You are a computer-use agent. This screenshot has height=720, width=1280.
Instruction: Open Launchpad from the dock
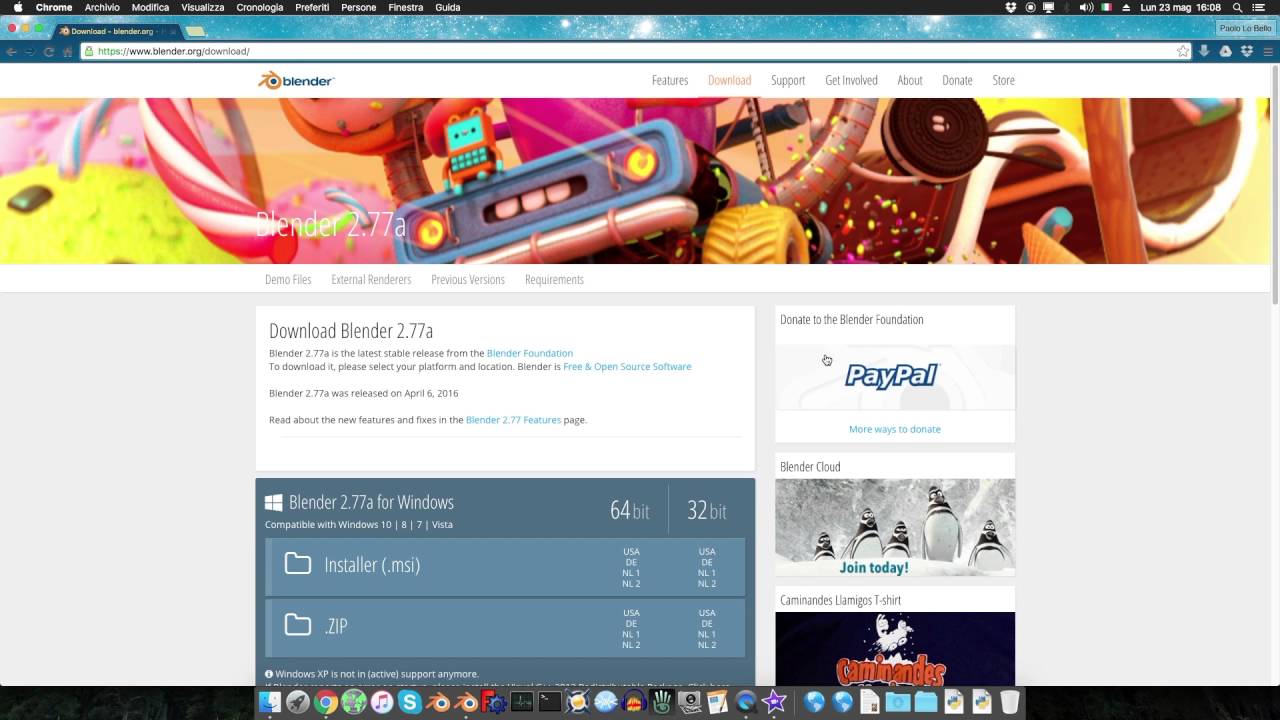click(298, 702)
